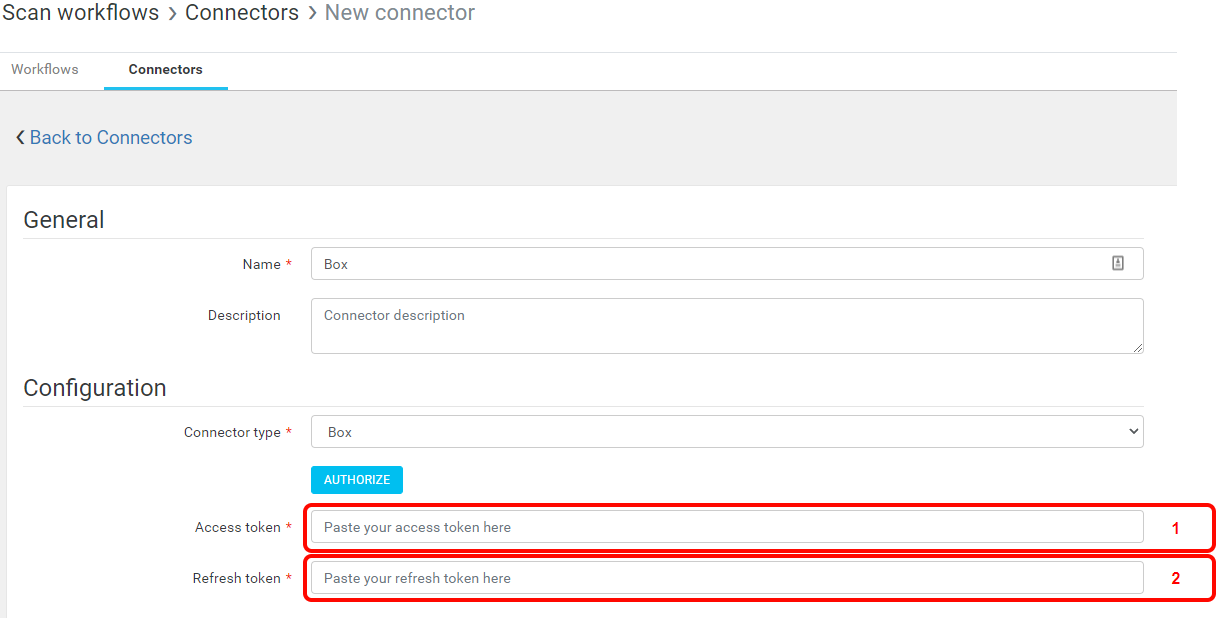1231x618 pixels.
Task: Click the Name field label
Action: tap(261, 265)
